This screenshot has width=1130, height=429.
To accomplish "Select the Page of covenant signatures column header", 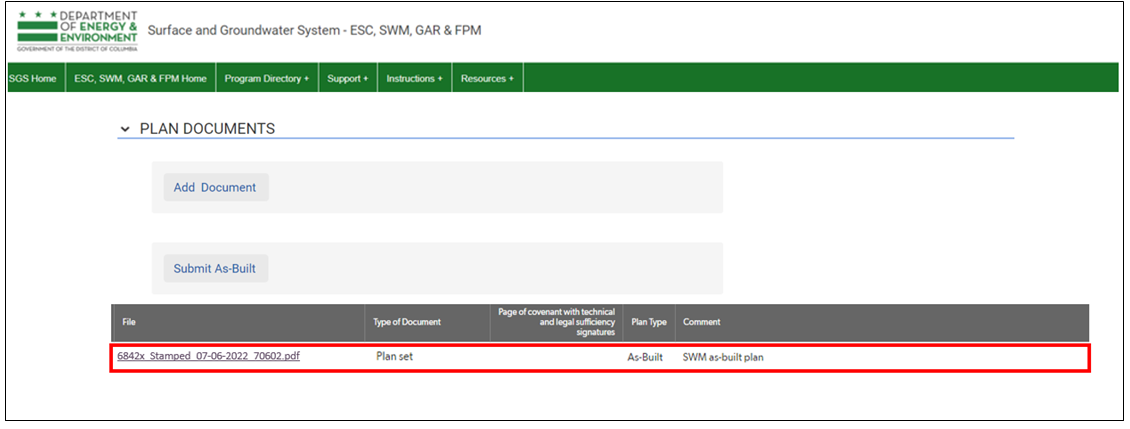I will (x=557, y=322).
